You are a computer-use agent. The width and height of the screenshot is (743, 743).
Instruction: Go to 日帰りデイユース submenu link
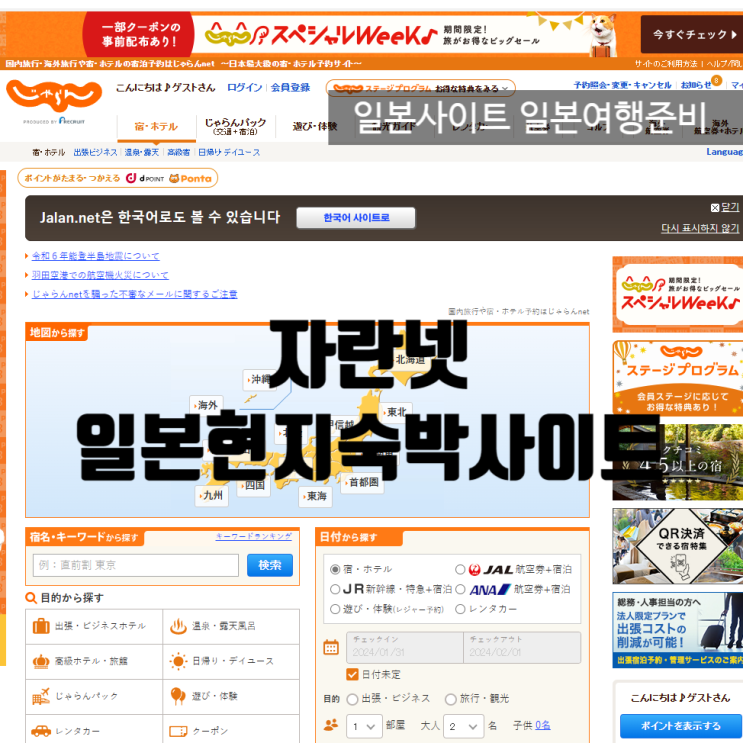pyautogui.click(x=229, y=152)
